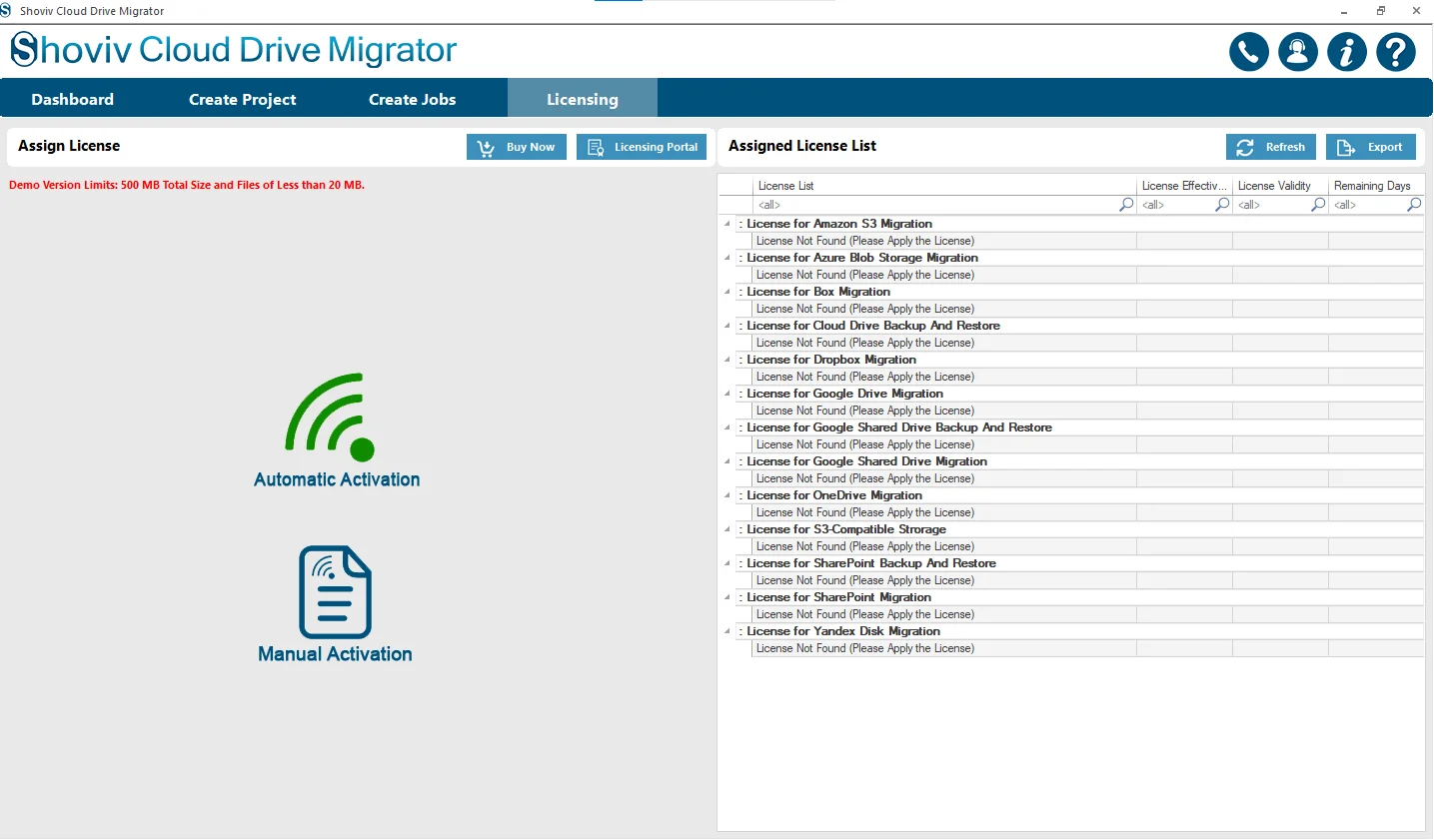Select License Not Found row under SharePoint Migration
This screenshot has height=840, width=1434.
(x=1087, y=614)
